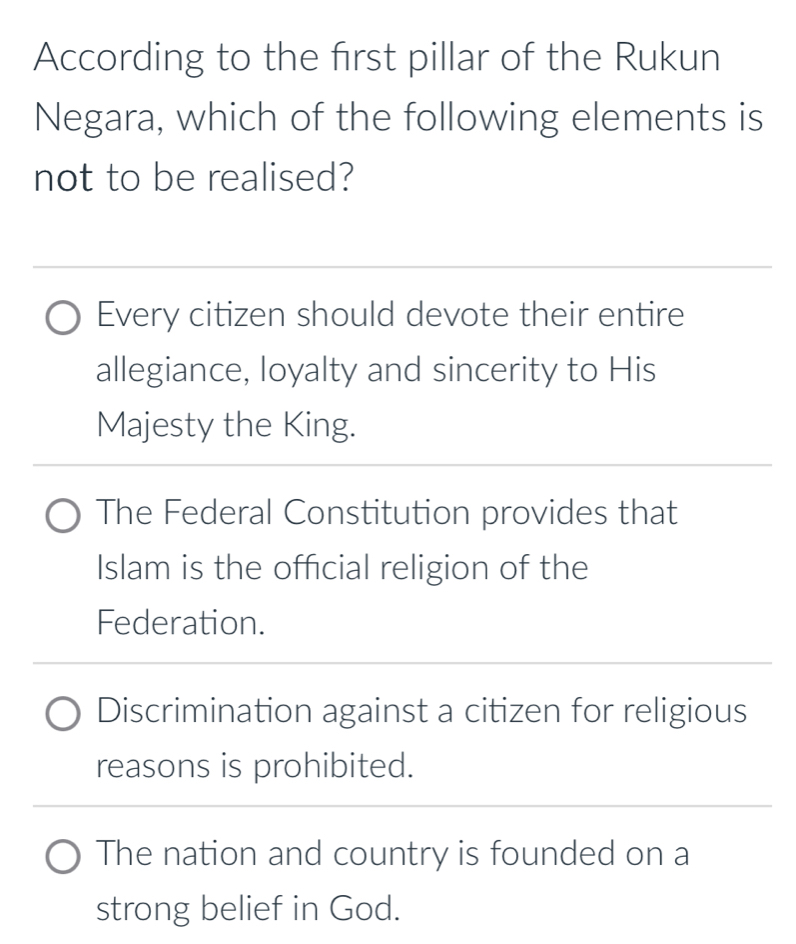This screenshot has width=796, height=944.
Task: Click the Rukun Negara question heading
Action: (397, 117)
